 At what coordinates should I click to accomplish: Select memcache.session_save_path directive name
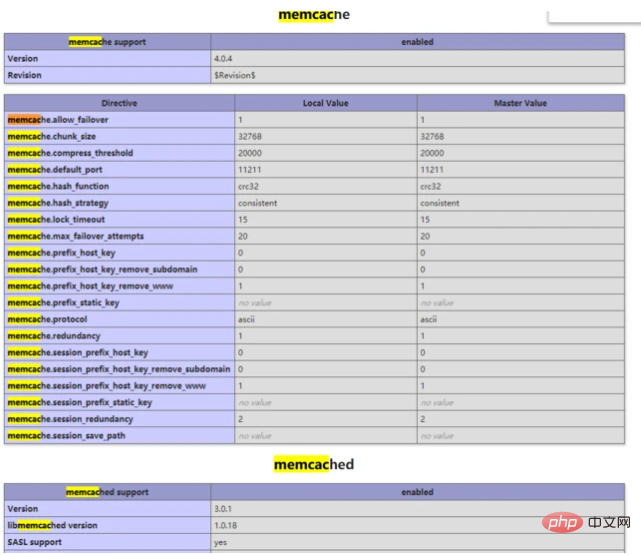66,436
